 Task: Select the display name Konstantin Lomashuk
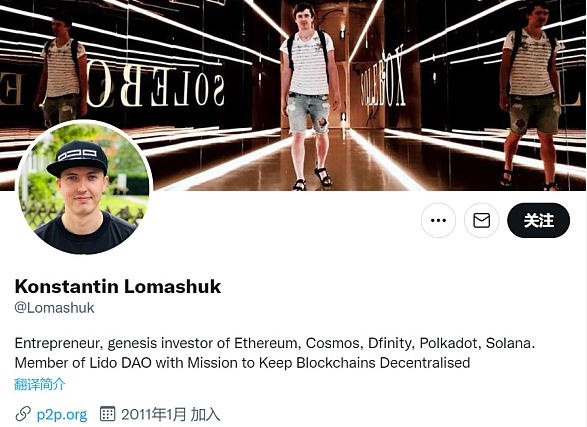pos(118,286)
